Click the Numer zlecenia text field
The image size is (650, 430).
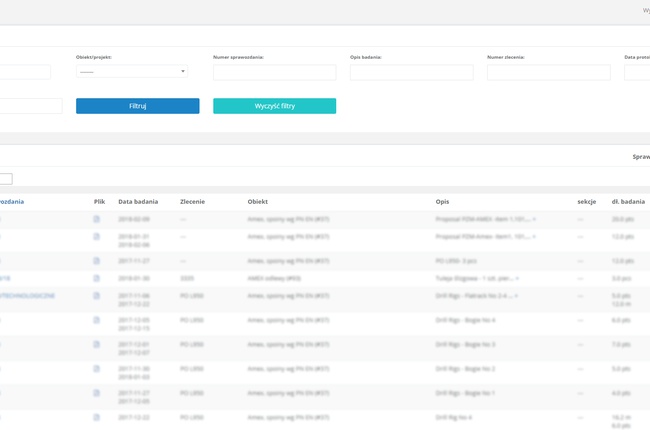click(x=548, y=73)
